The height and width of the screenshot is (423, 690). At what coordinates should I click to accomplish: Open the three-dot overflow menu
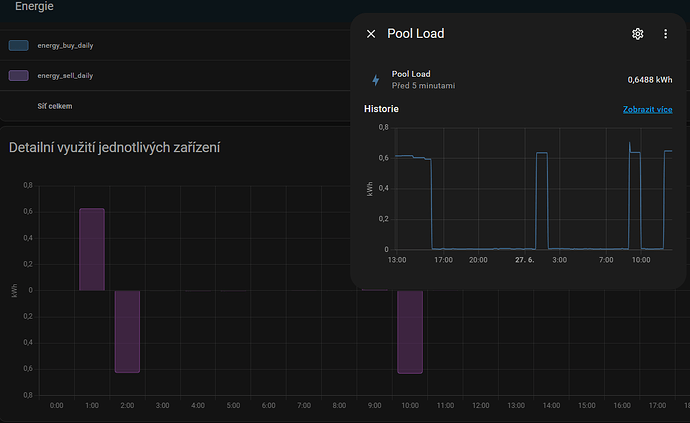click(665, 34)
